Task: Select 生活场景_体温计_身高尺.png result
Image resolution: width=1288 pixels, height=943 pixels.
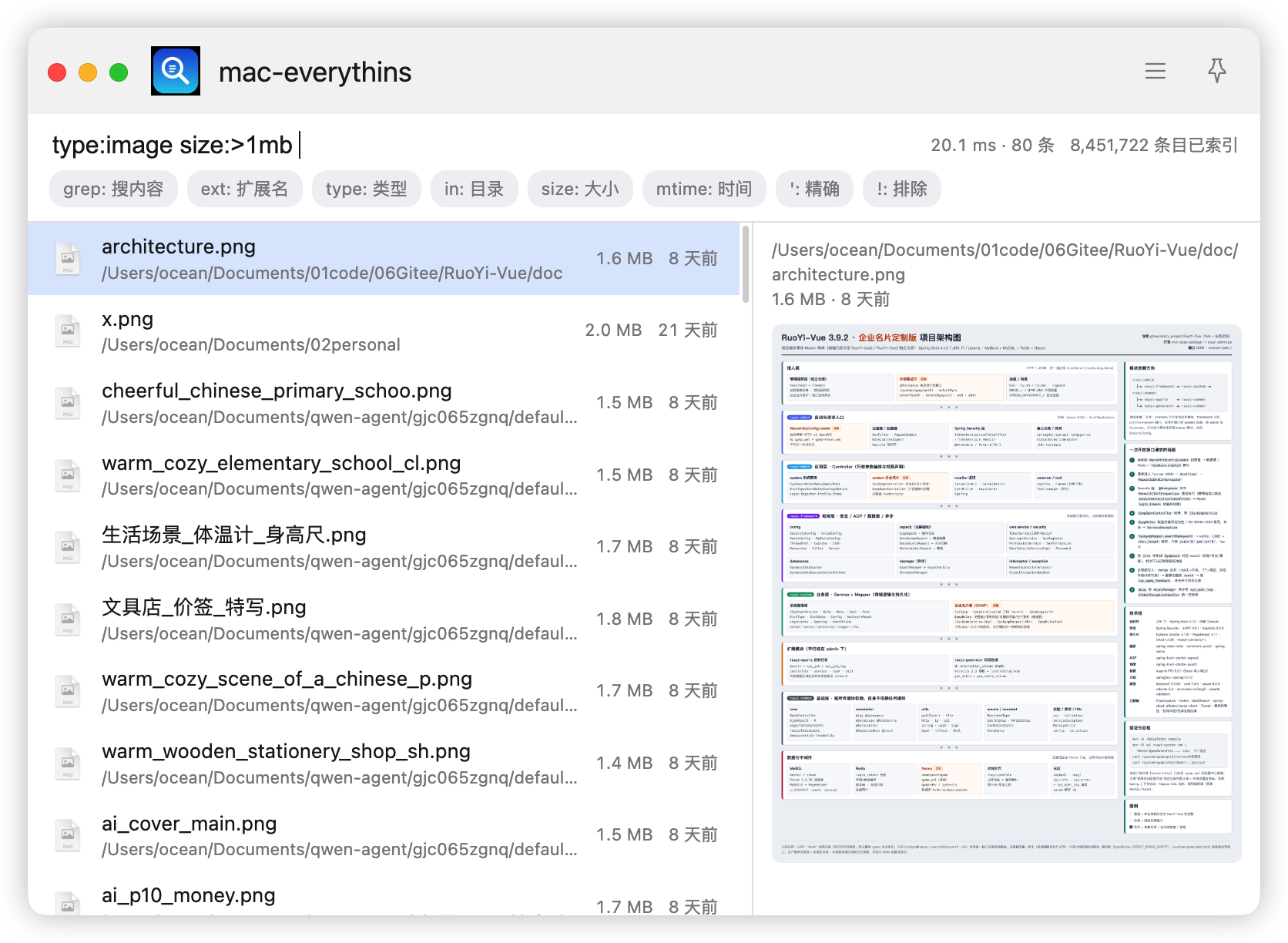Action: click(384, 547)
